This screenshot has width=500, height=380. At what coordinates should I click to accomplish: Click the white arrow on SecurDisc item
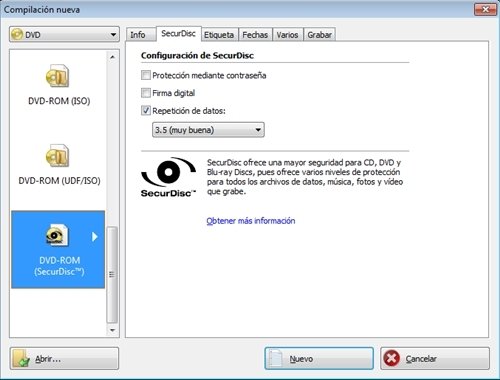95,236
